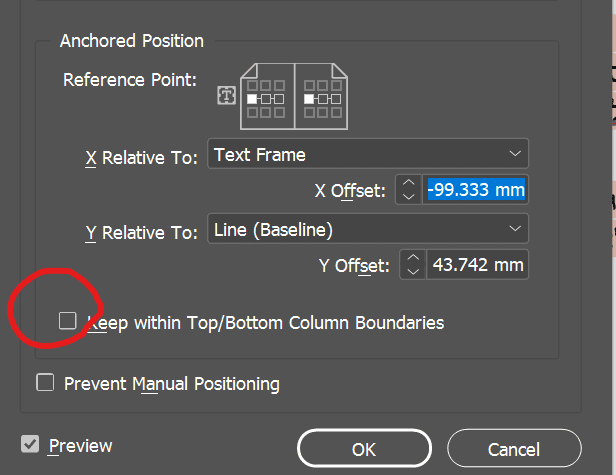This screenshot has height=475, width=616.
Task: Select right-middle reference point on right page
Action: (x=337, y=99)
